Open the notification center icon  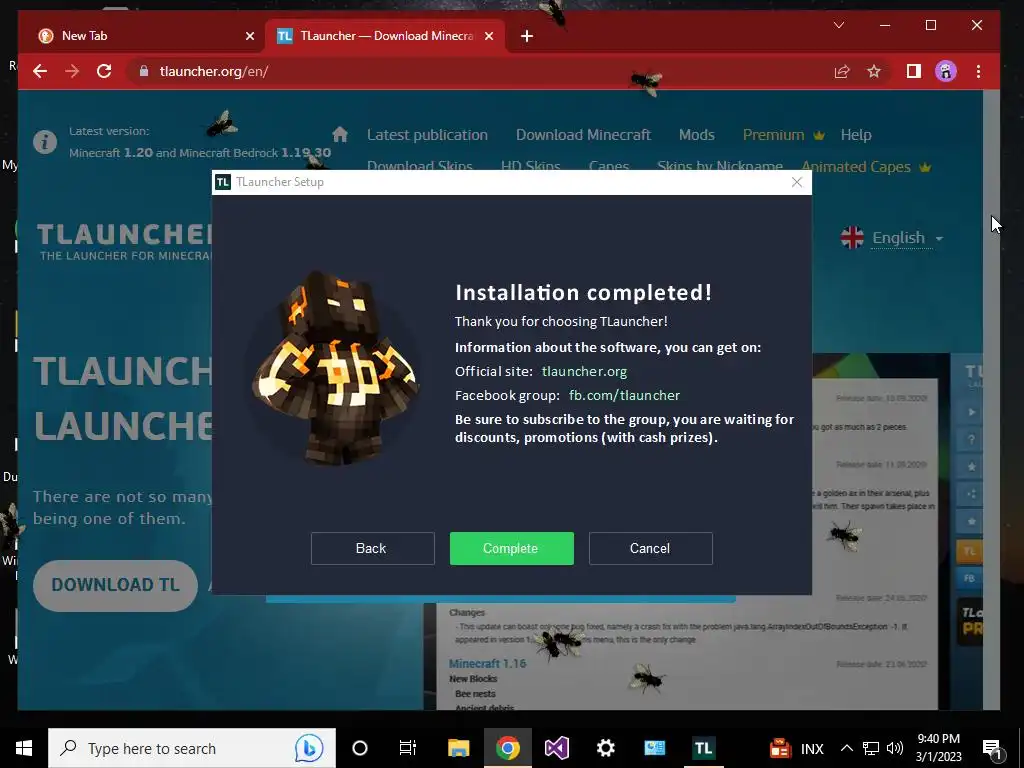point(993,748)
